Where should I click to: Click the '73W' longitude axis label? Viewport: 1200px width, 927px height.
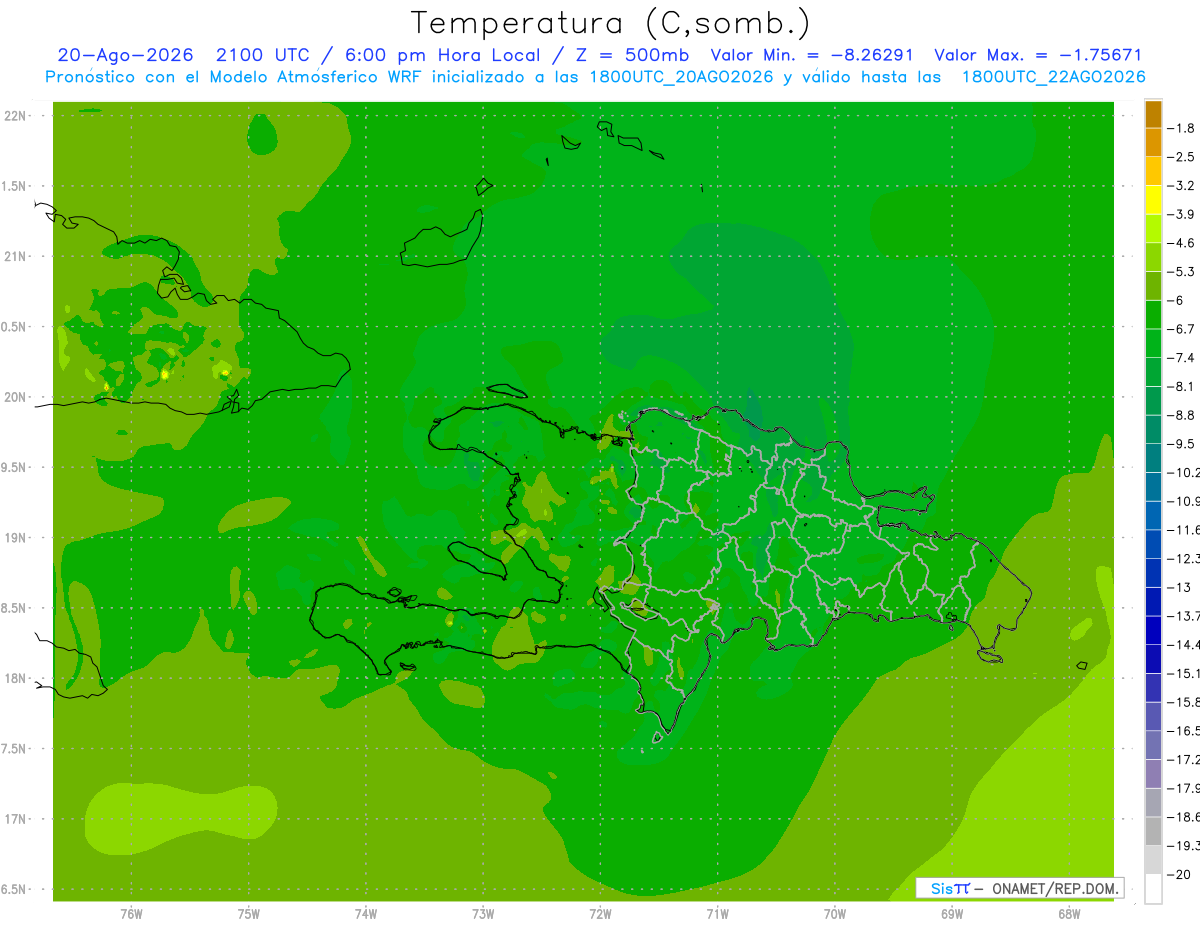click(483, 914)
